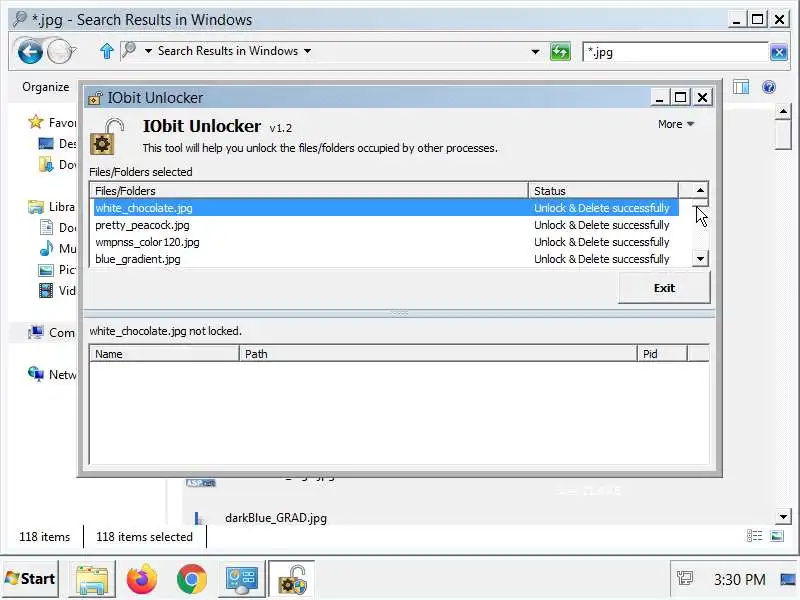
Task: Select Documents library in navigation pane
Action: [57, 228]
